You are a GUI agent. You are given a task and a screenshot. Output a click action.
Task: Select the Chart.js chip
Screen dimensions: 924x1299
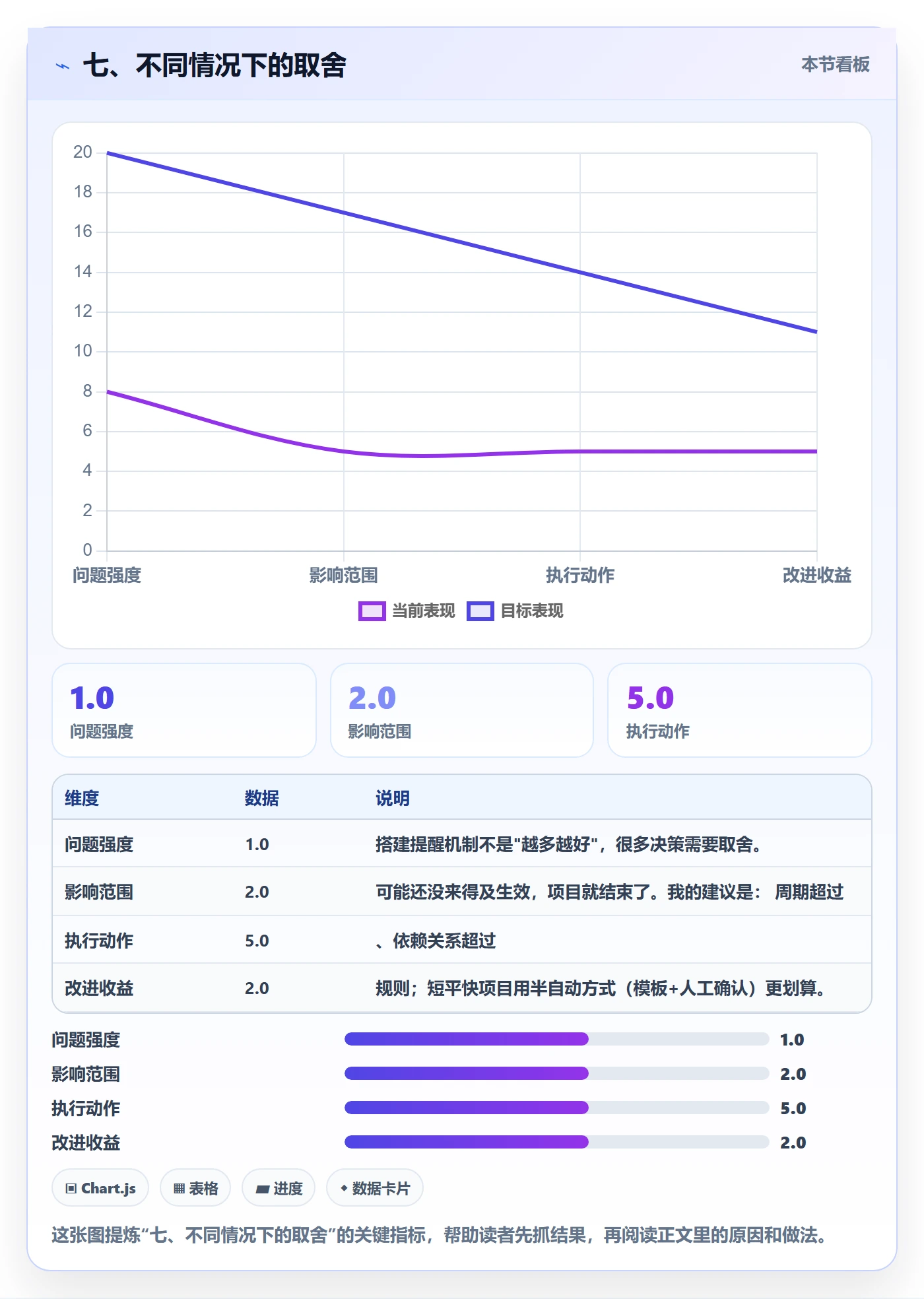(x=100, y=1188)
